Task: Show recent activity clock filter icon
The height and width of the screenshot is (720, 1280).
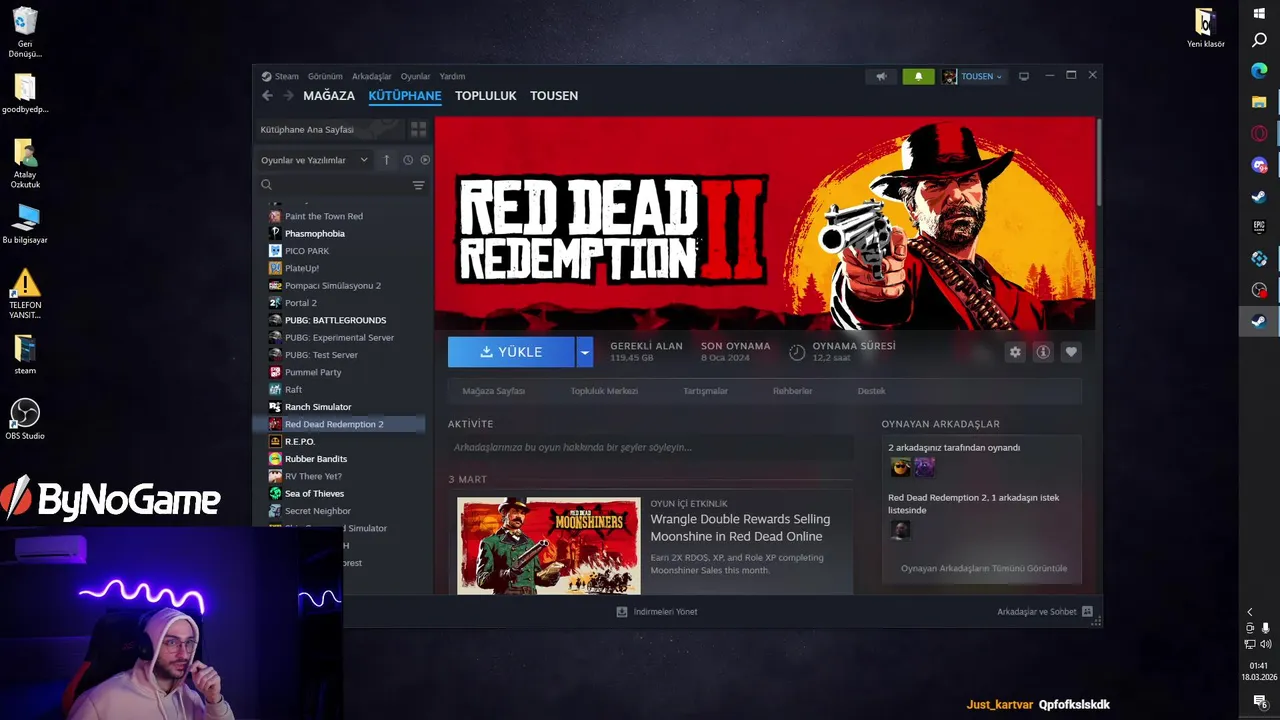Action: click(408, 160)
